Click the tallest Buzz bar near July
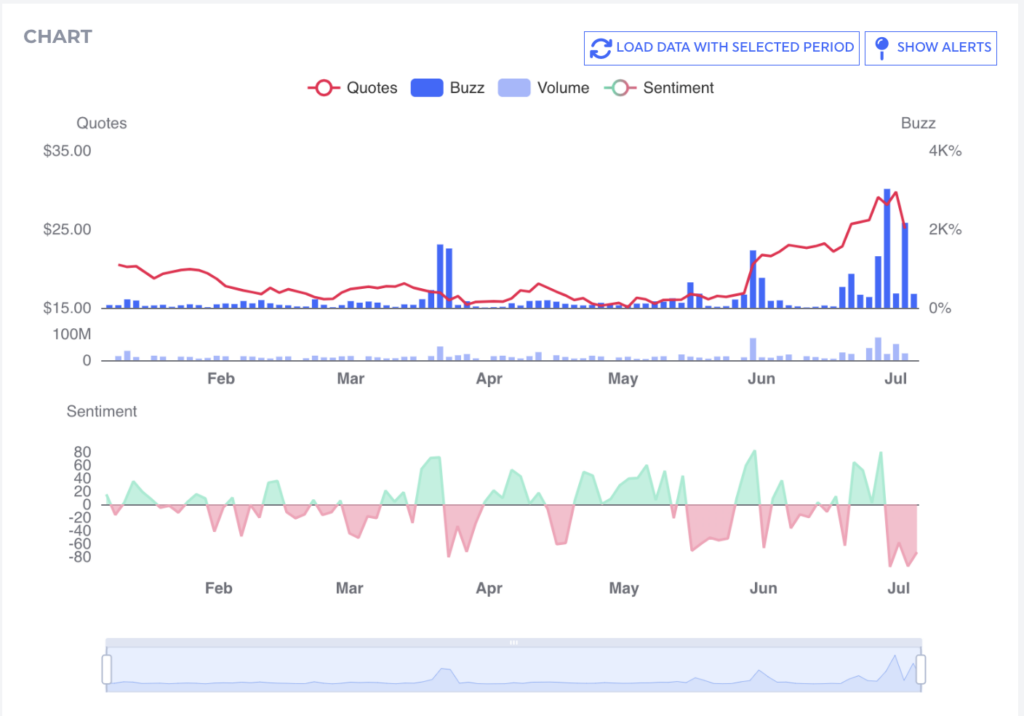The image size is (1024, 716). (887, 247)
